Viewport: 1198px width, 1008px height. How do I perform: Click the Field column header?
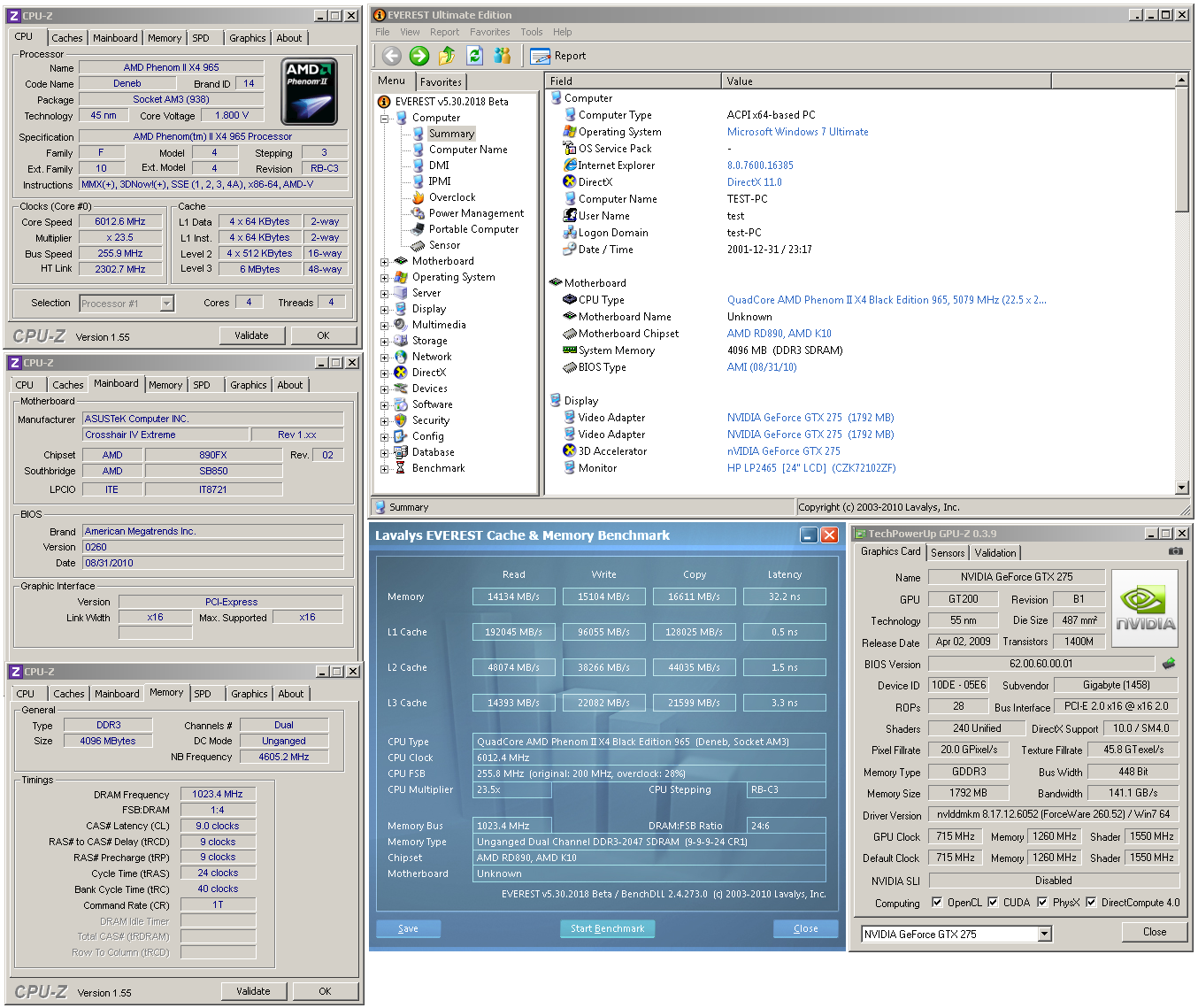[x=634, y=81]
